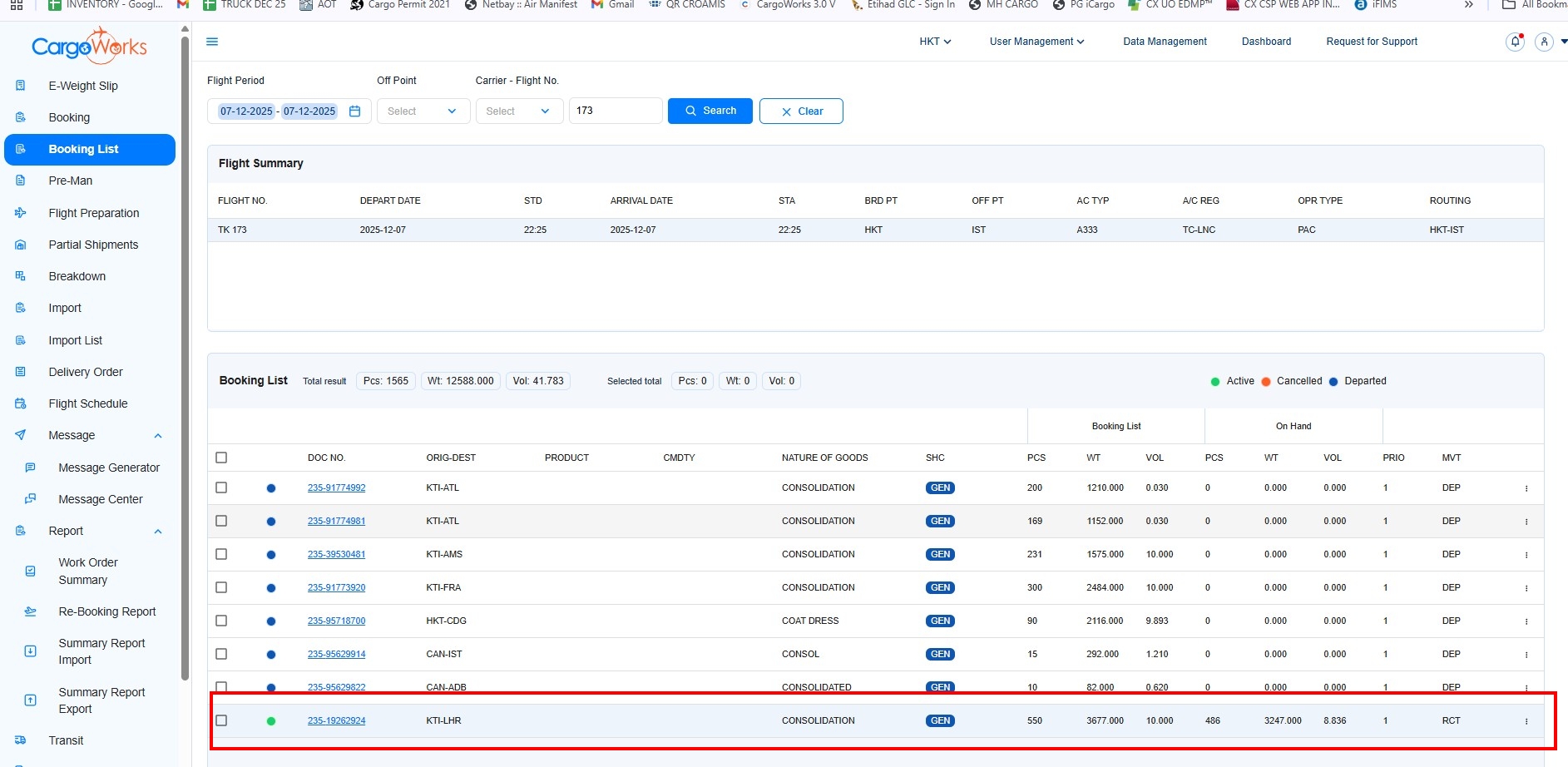Check the box for booking 235-39530481
The image size is (1568, 767).
pyautogui.click(x=221, y=554)
